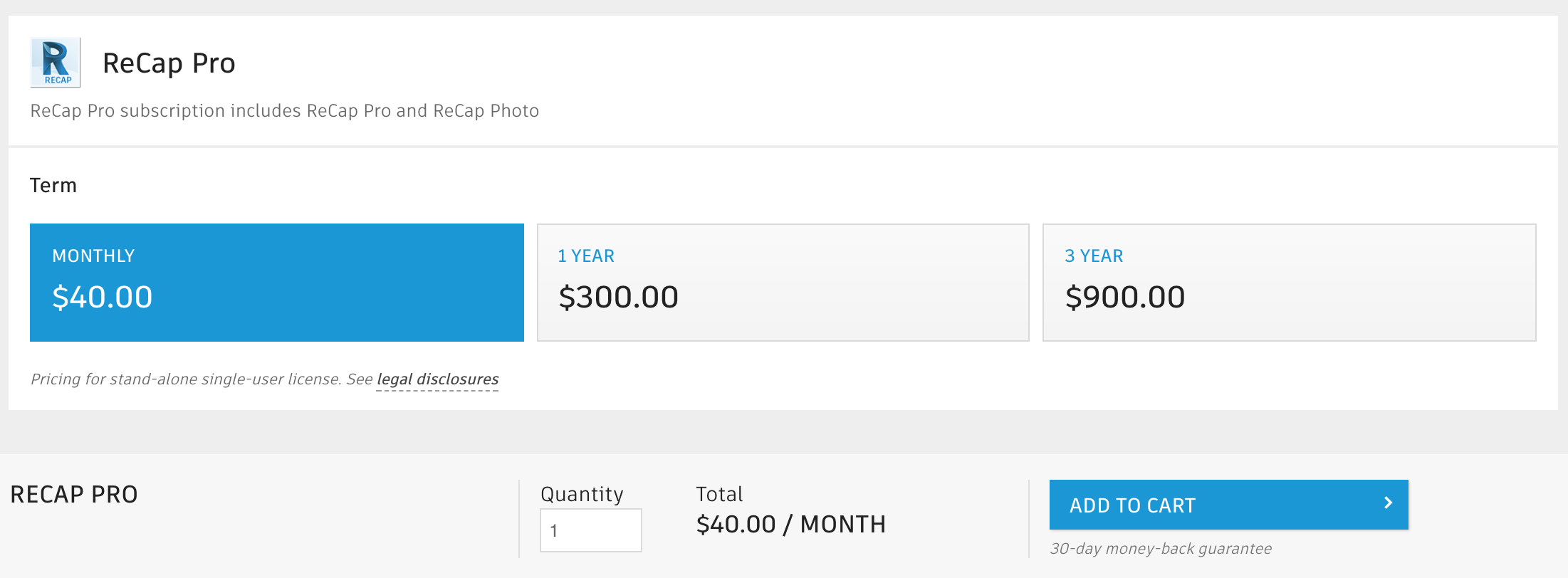Choose the 1 Year subscription term

783,283
